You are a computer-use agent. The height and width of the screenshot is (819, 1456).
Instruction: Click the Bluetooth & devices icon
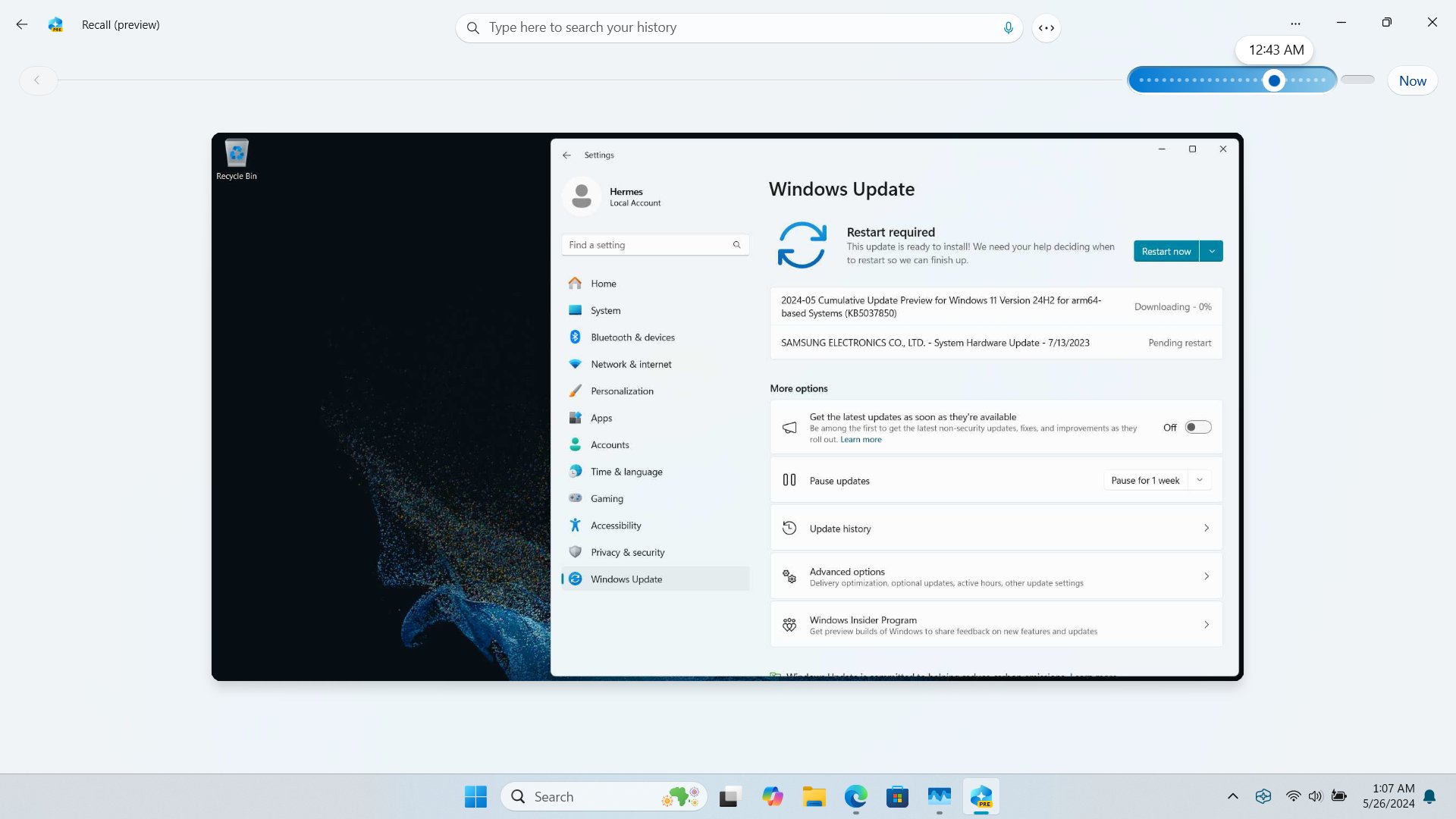pyautogui.click(x=575, y=337)
